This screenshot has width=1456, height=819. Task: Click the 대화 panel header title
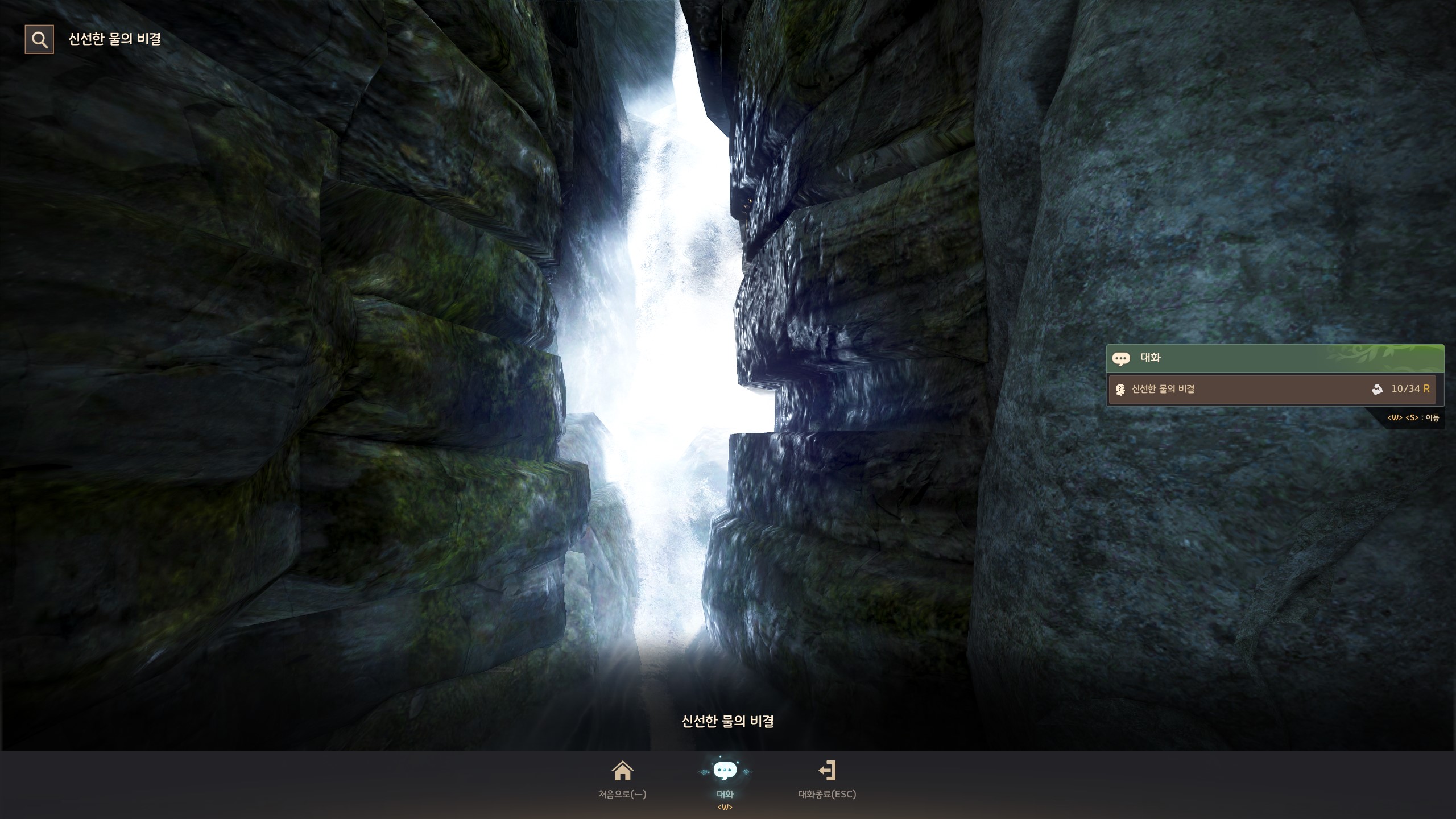pyautogui.click(x=1150, y=358)
